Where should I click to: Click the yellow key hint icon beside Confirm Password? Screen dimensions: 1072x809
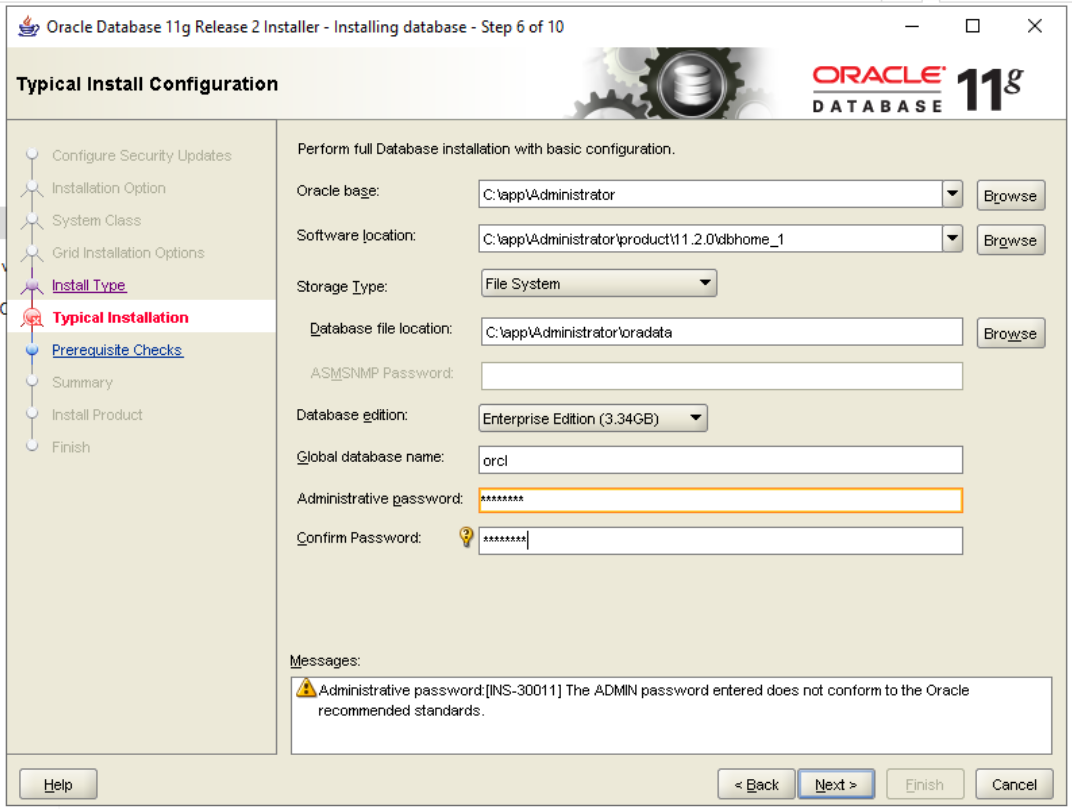(466, 538)
